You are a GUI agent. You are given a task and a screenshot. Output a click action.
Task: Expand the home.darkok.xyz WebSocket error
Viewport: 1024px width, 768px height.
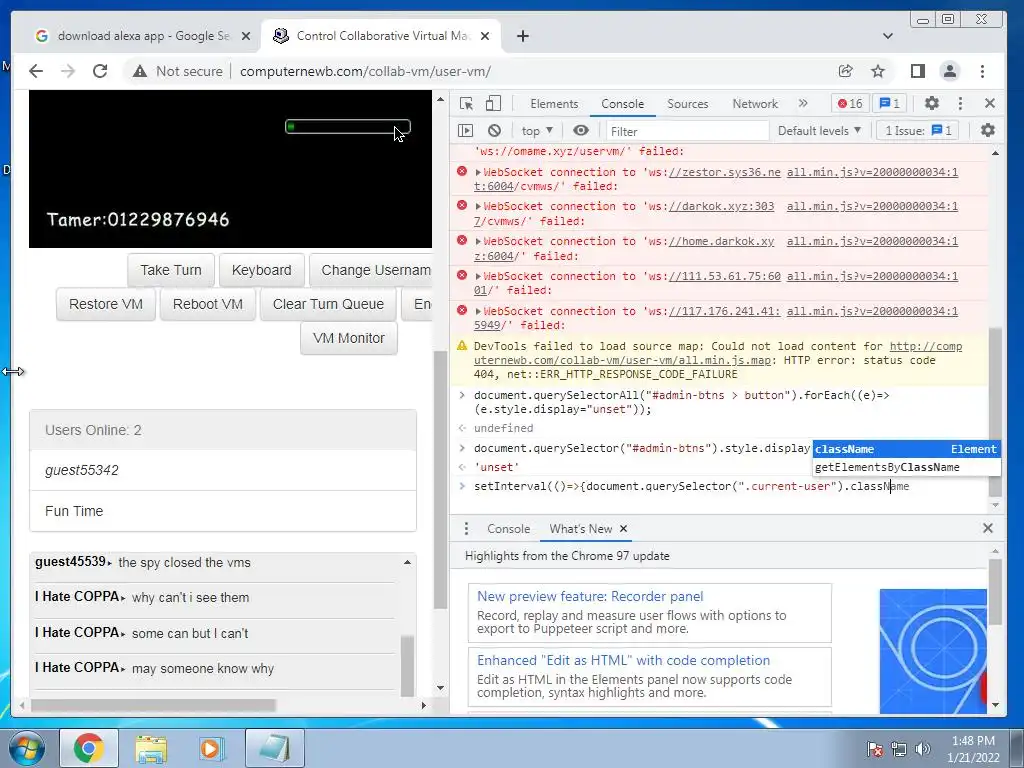(x=478, y=242)
